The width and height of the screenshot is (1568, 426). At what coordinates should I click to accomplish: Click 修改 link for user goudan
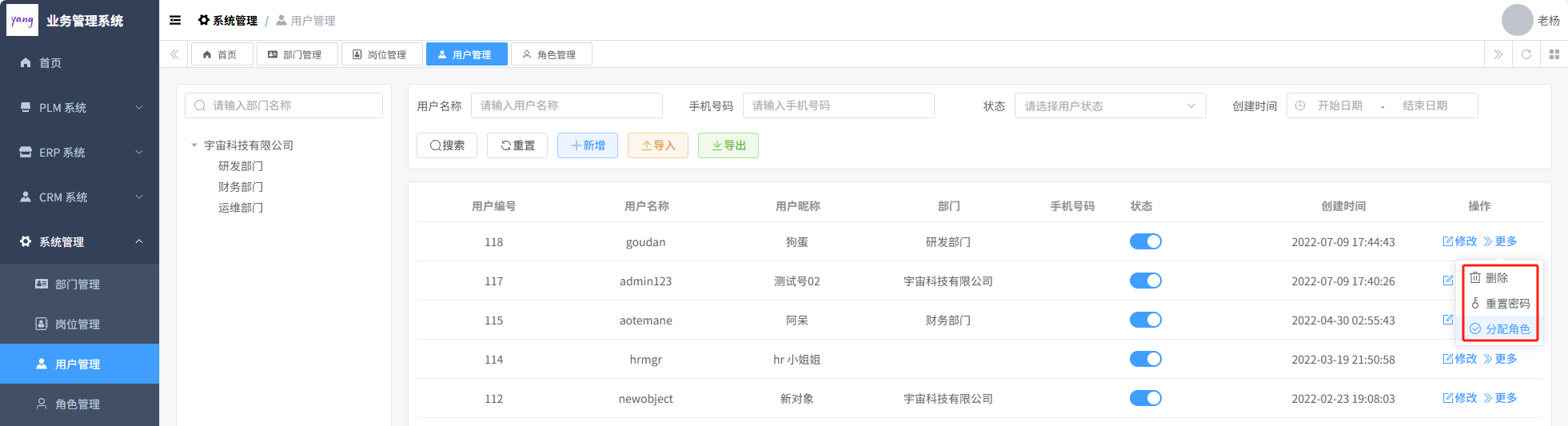click(1460, 241)
